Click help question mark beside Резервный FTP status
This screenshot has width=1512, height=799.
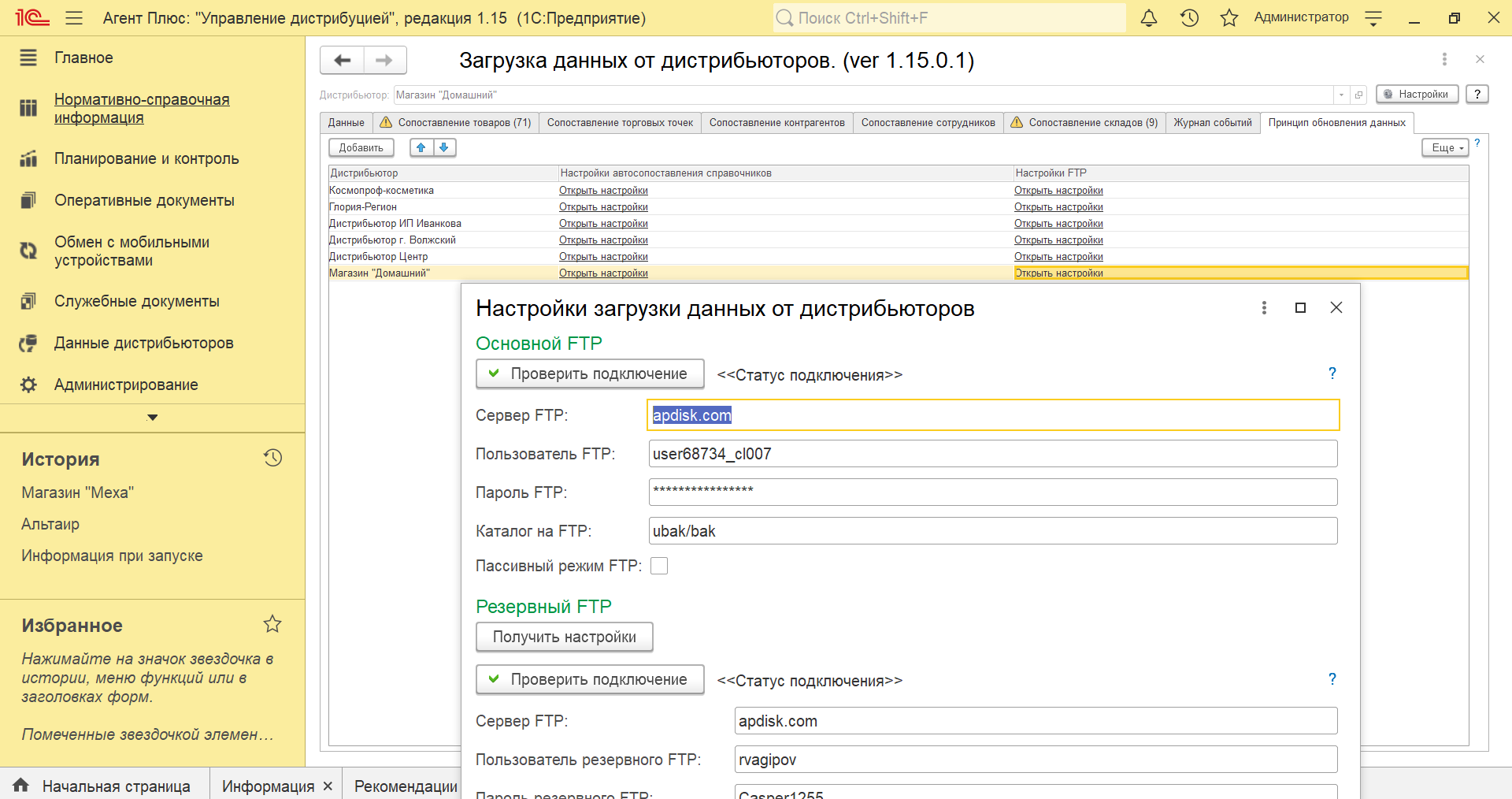(x=1332, y=678)
